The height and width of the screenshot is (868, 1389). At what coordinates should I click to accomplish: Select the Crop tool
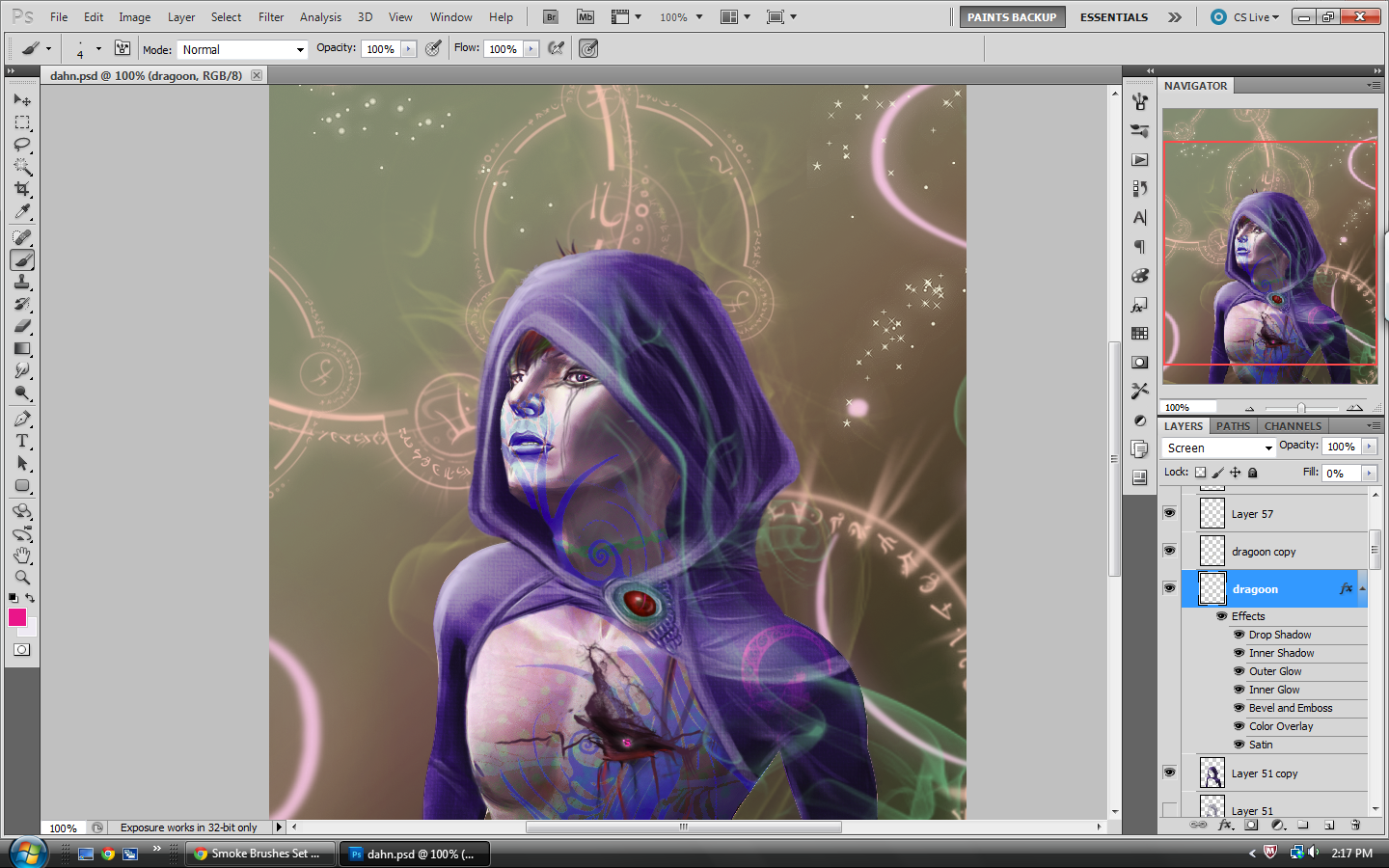point(22,189)
